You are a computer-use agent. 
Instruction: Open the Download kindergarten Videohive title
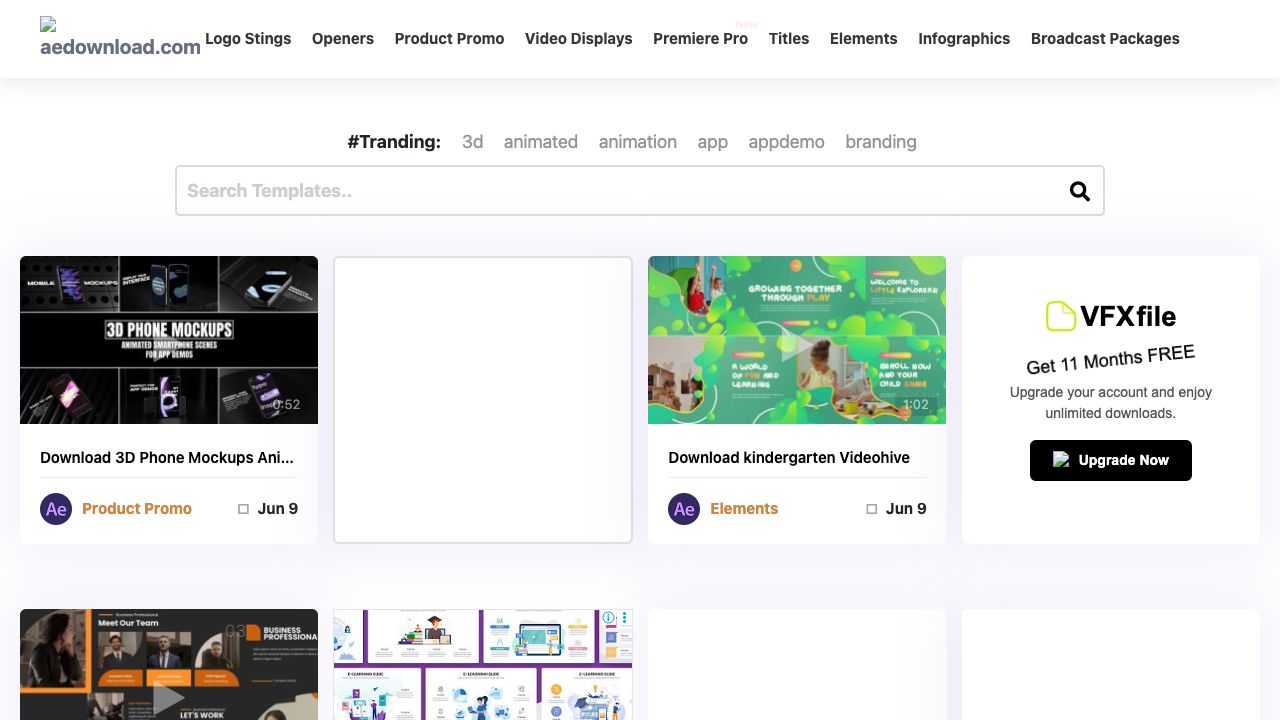(789, 458)
